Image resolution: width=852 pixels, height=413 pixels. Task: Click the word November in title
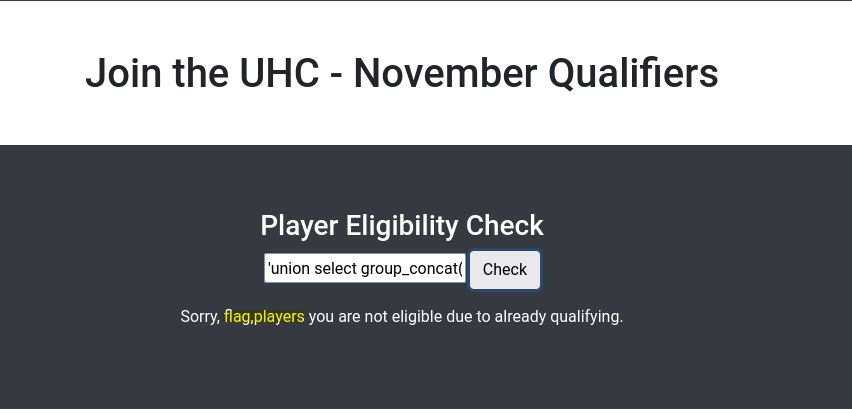click(x=445, y=73)
